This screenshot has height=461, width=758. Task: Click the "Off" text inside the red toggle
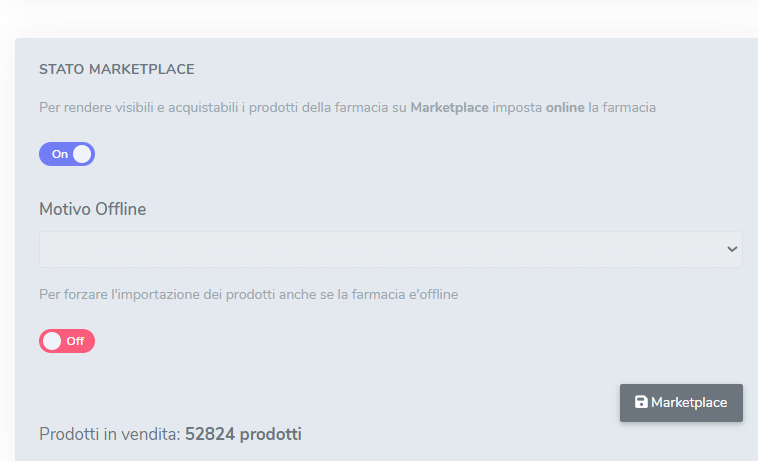coord(75,341)
